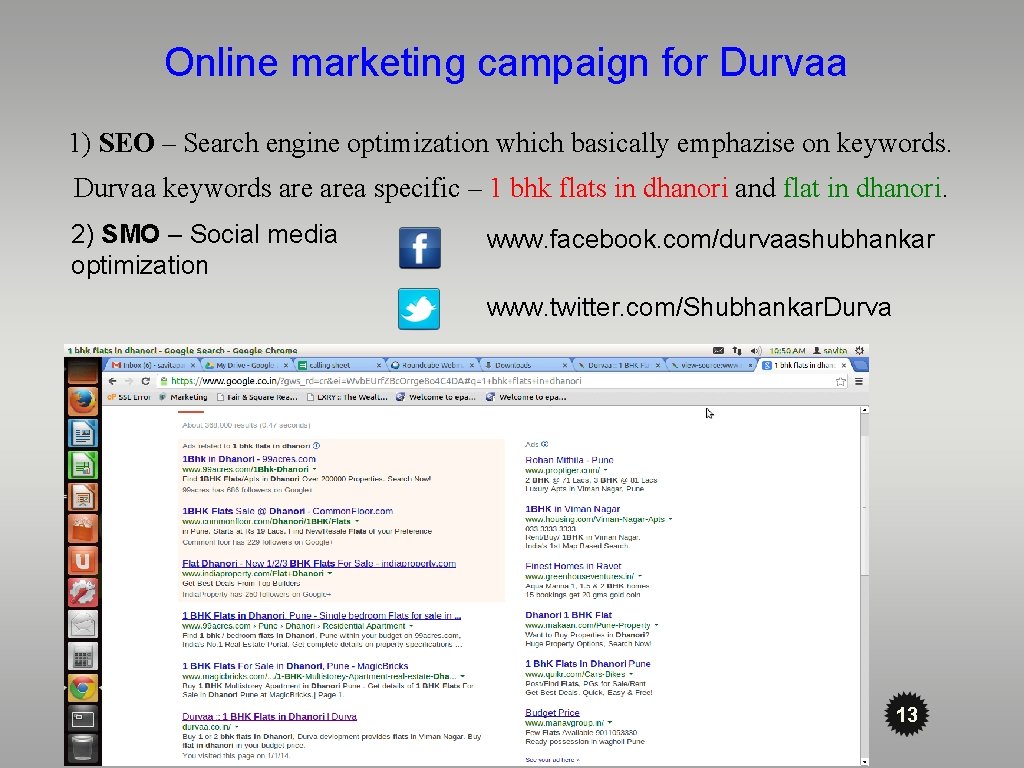This screenshot has height=768, width=1024.
Task: Expand arrow next to www.housing.com Viman-Nagar URL
Action: (x=671, y=520)
